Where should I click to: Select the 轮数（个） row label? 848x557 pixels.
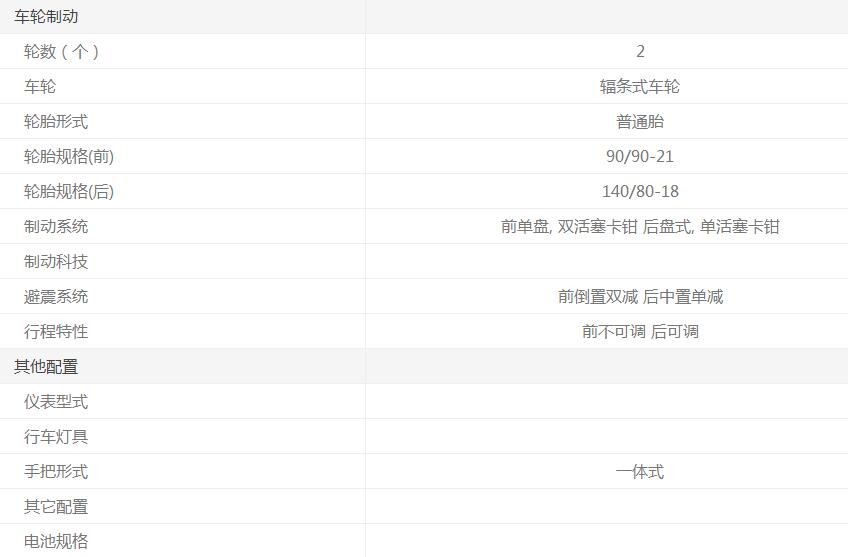point(62,52)
